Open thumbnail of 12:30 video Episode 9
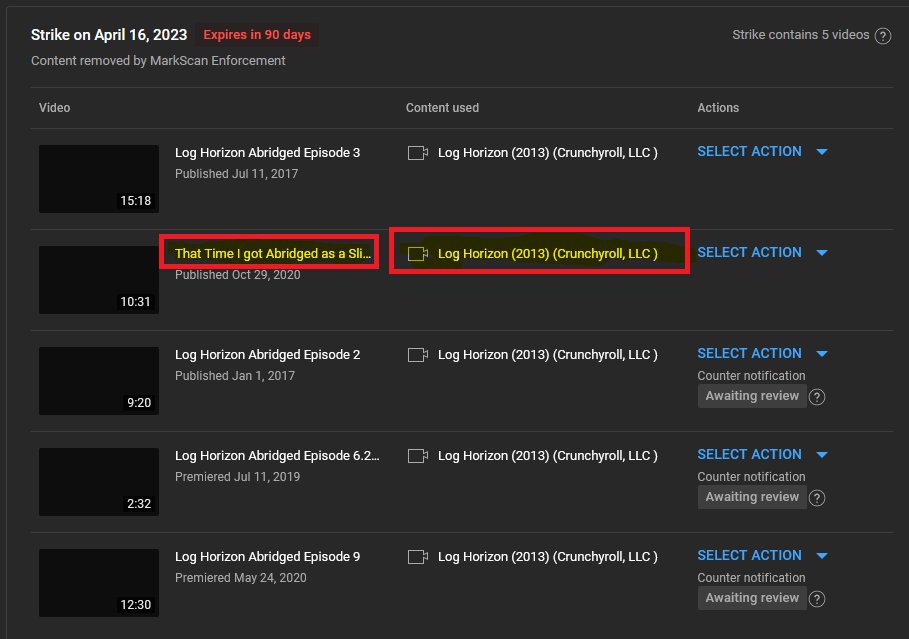Viewport: 909px width, 639px height. [99, 583]
